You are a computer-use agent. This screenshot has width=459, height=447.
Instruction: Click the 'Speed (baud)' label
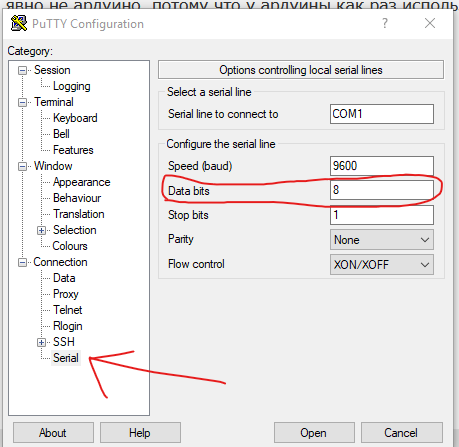[x=200, y=166]
